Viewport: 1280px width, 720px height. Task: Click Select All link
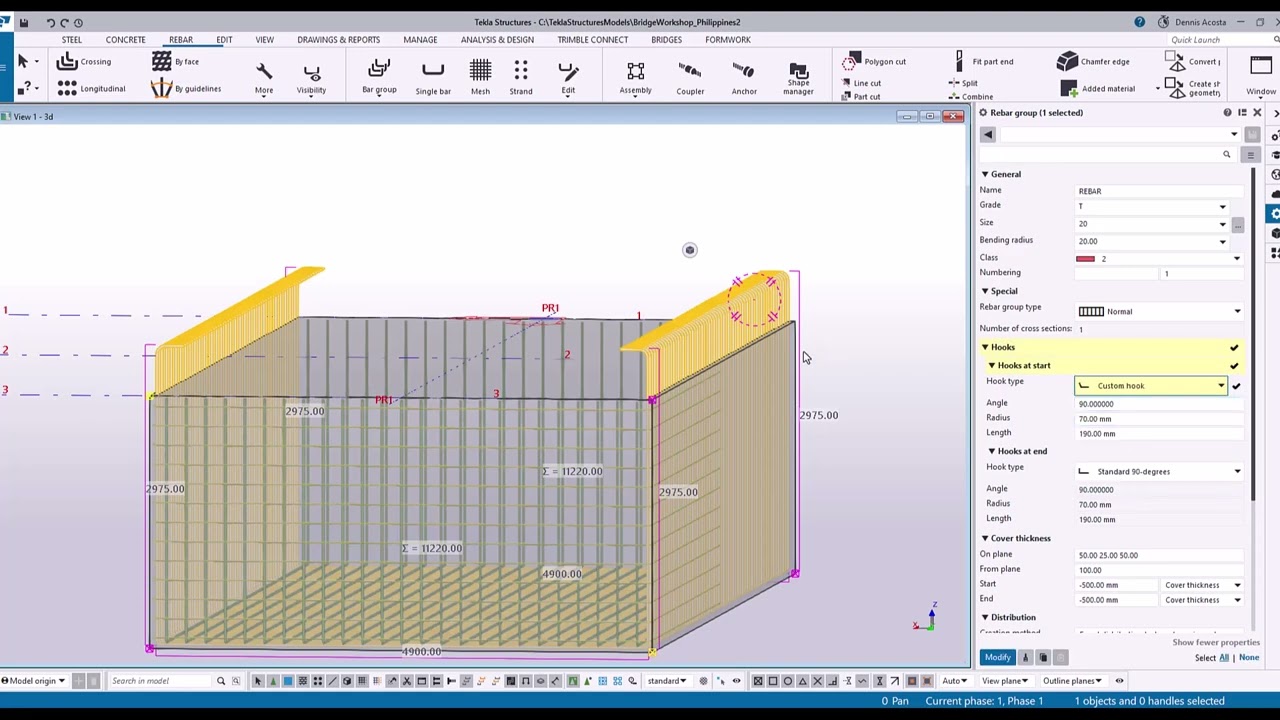(x=1224, y=658)
